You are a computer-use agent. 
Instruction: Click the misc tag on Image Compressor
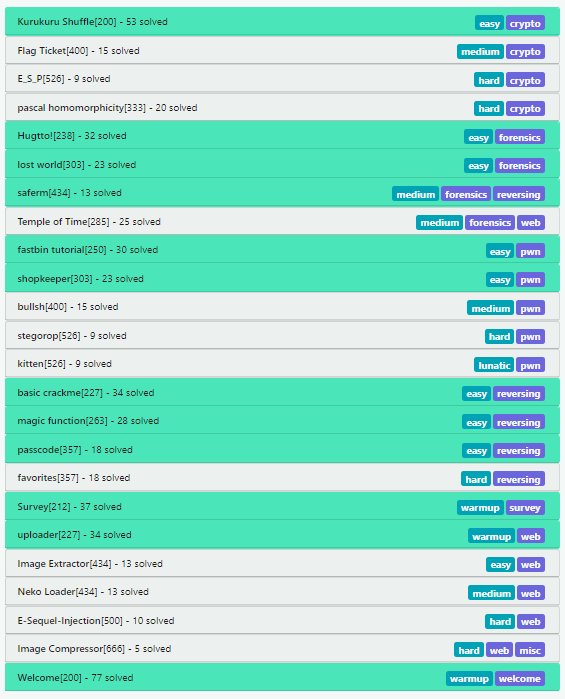(530, 651)
